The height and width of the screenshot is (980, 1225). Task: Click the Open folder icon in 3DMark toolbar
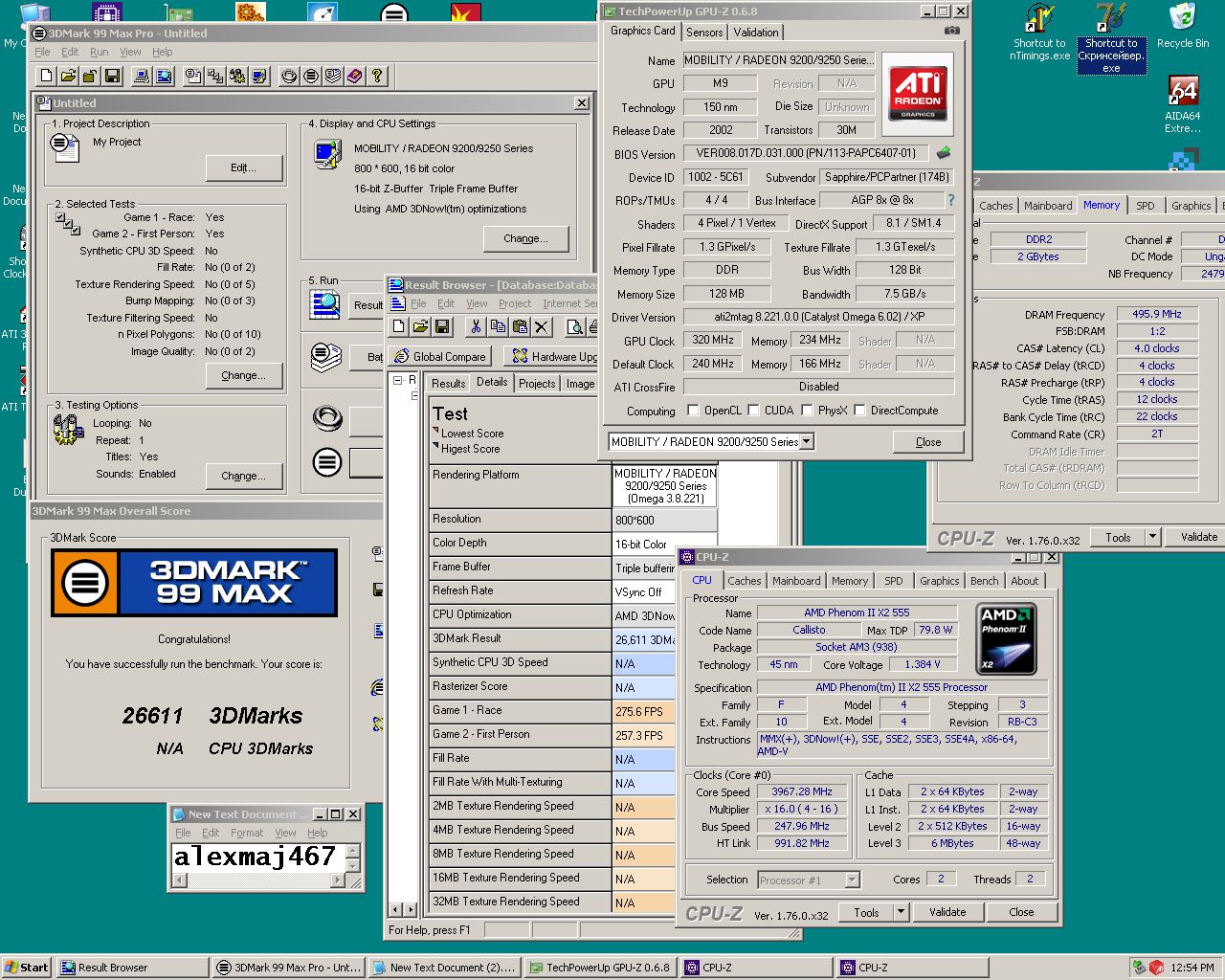[68, 76]
